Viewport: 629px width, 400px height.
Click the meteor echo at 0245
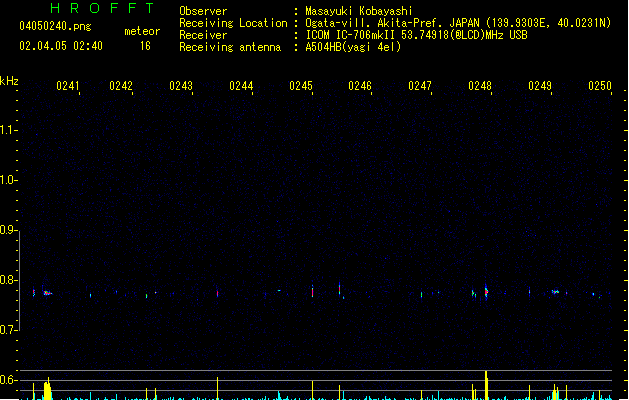[x=312, y=291]
